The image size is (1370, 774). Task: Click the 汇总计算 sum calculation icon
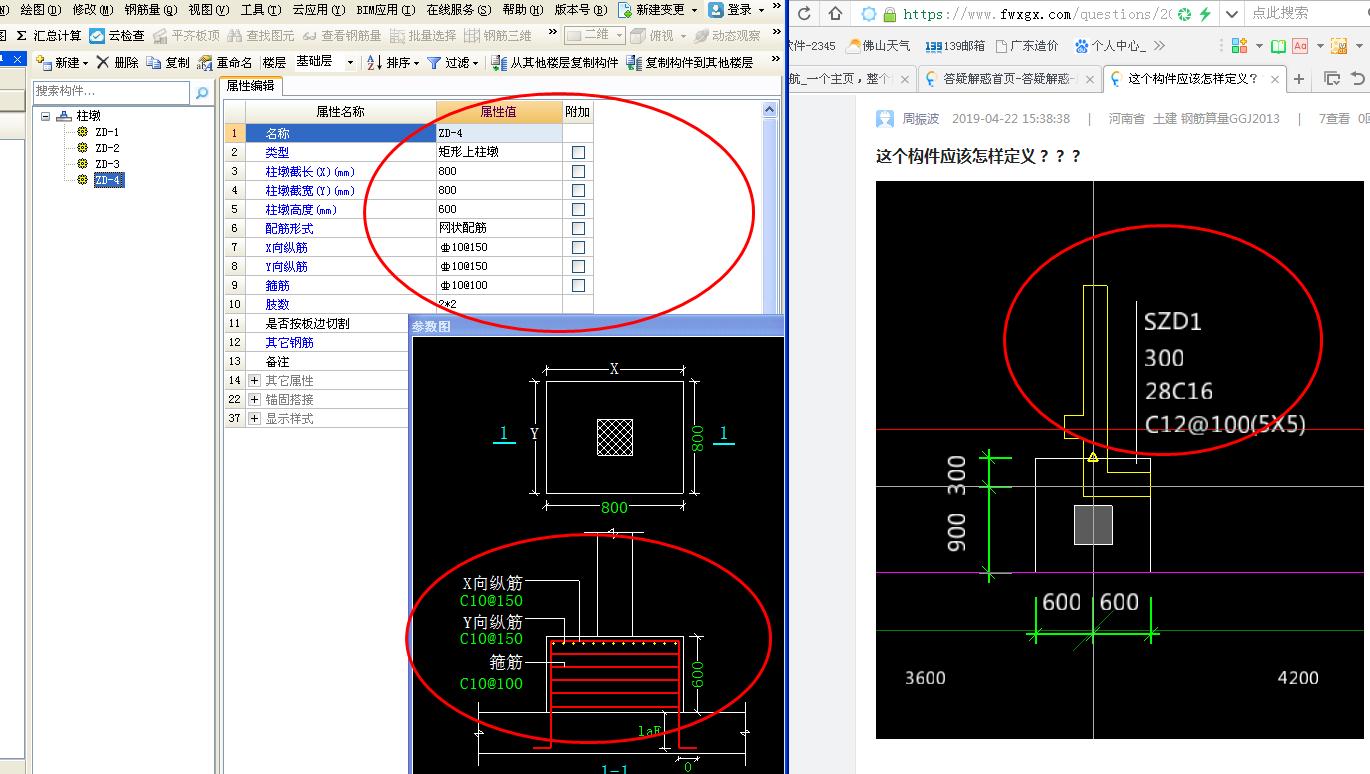(x=21, y=35)
